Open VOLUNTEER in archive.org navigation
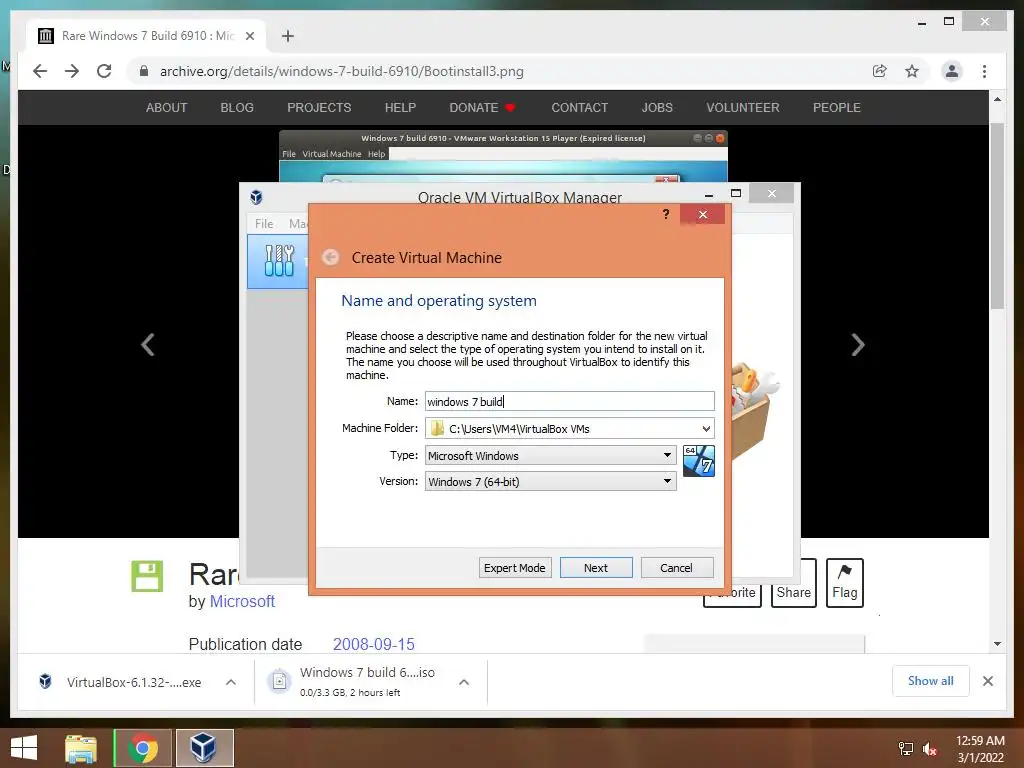This screenshot has height=768, width=1024. tap(743, 108)
